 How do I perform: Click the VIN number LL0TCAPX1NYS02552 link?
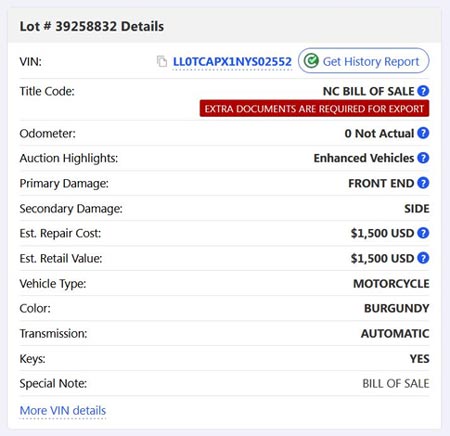coord(232,62)
